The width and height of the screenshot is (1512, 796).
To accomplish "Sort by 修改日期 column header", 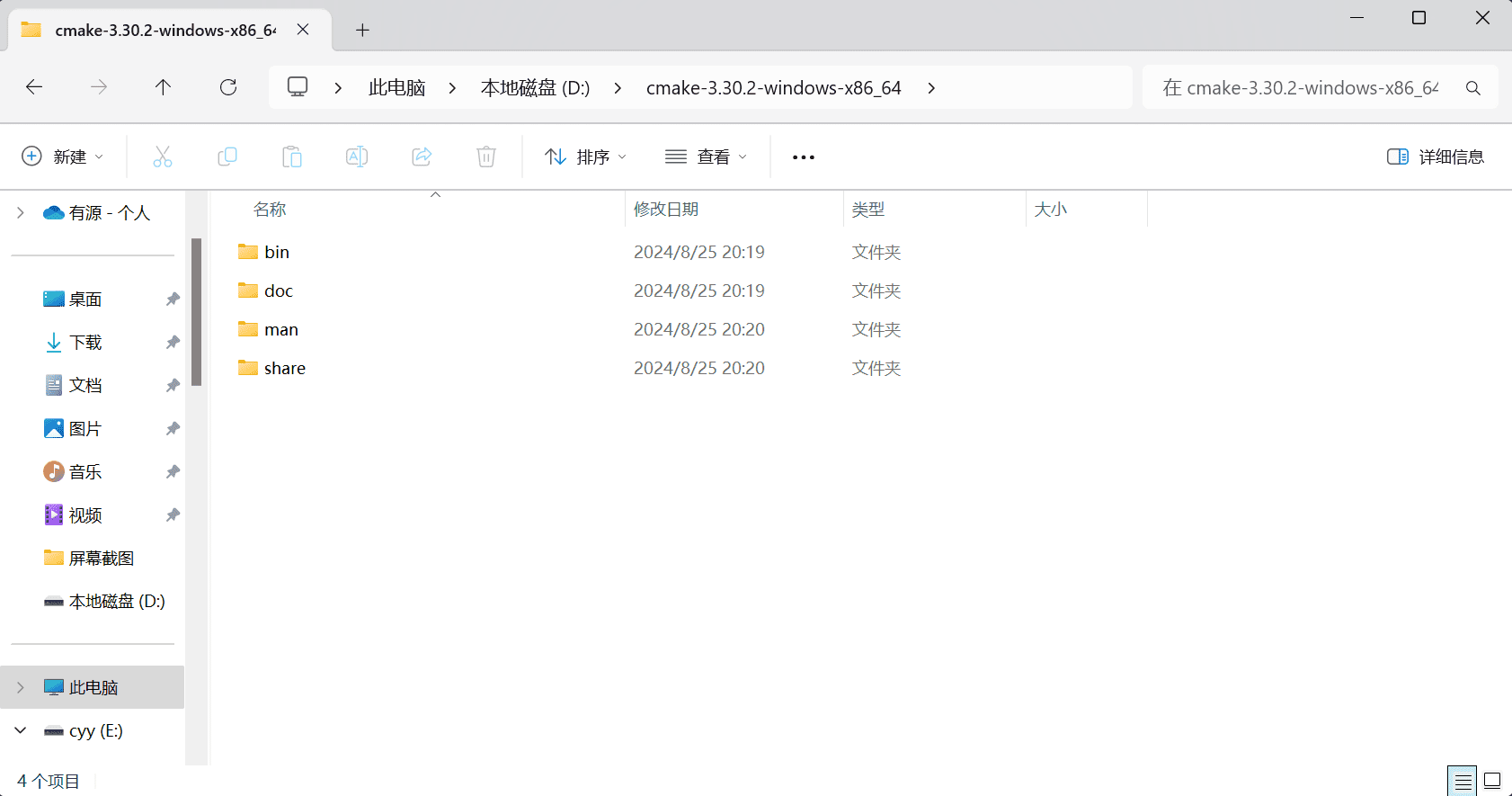I will [x=666, y=210].
